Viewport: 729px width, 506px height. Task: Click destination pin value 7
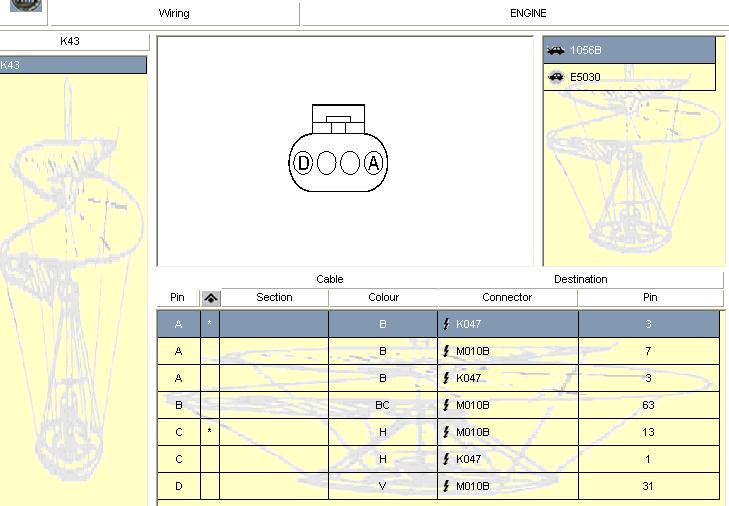click(648, 351)
